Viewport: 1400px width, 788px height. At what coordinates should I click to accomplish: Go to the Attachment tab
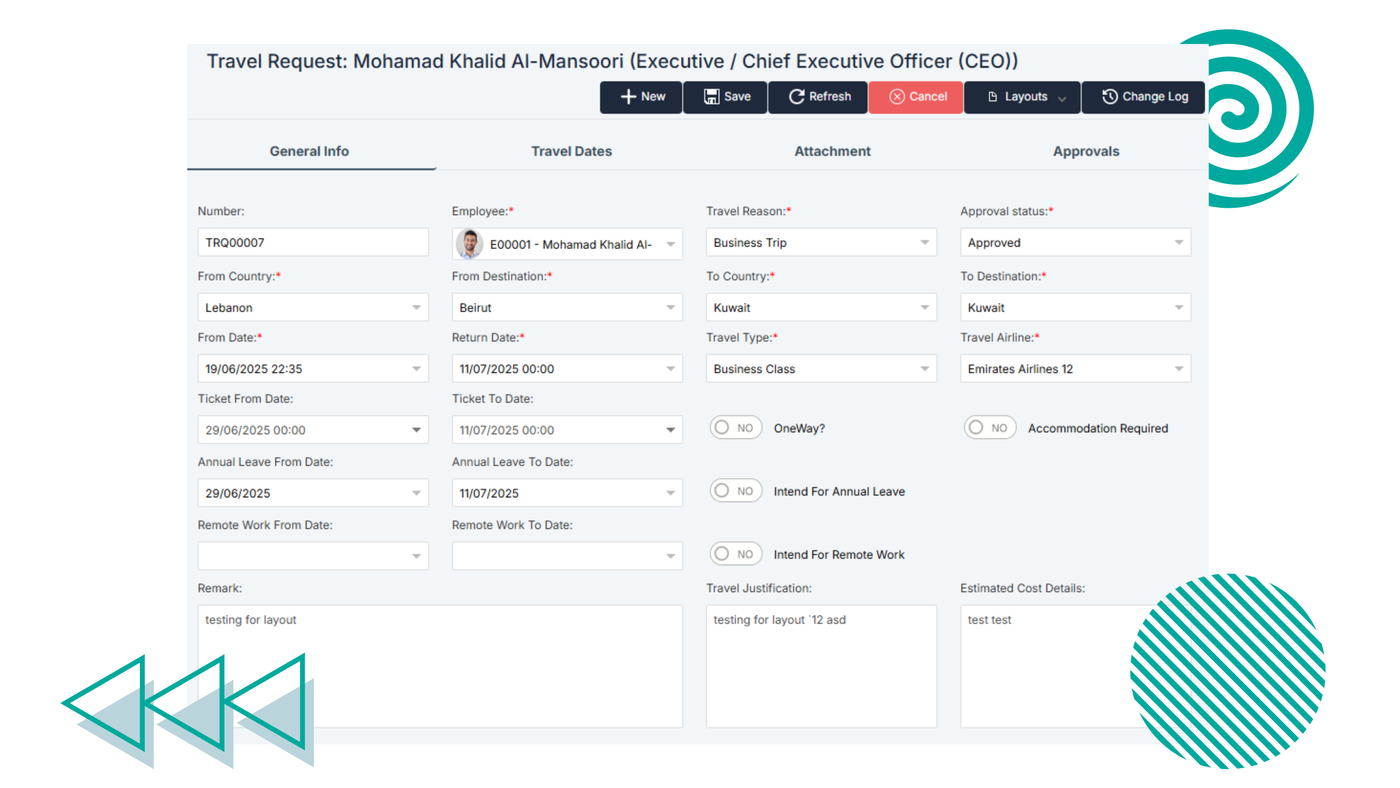click(832, 152)
